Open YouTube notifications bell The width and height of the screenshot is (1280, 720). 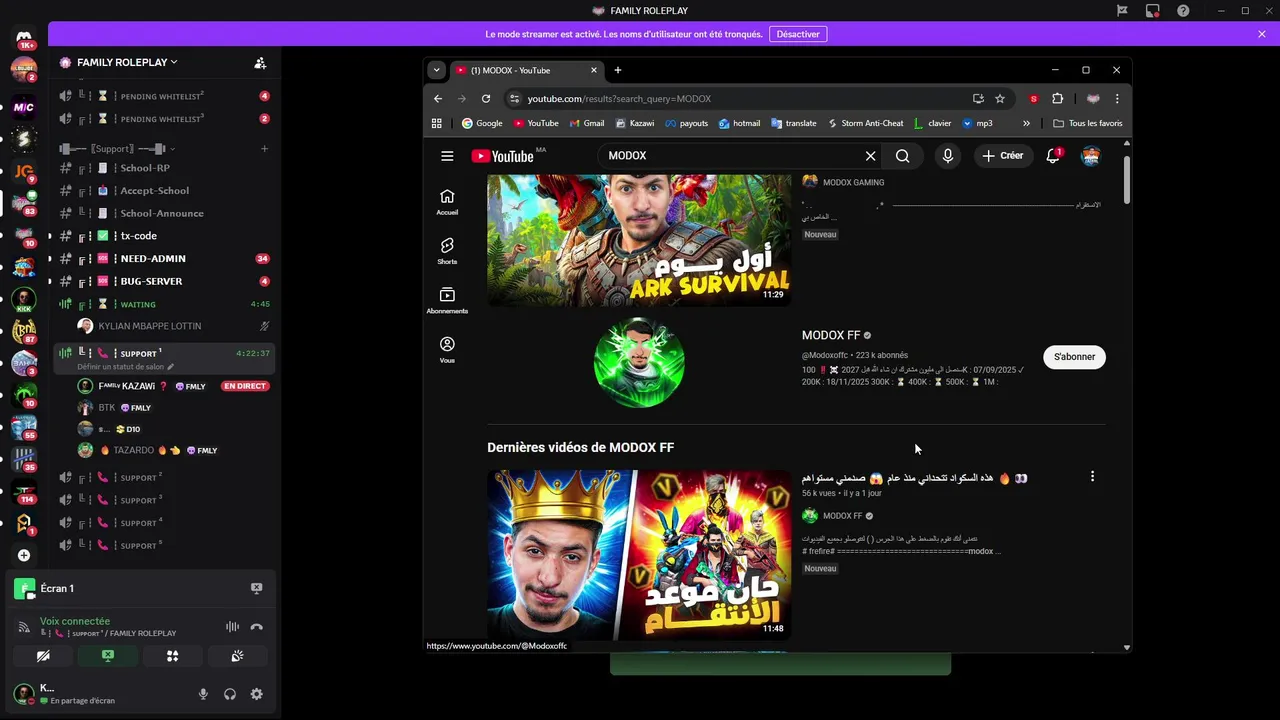click(x=1053, y=156)
